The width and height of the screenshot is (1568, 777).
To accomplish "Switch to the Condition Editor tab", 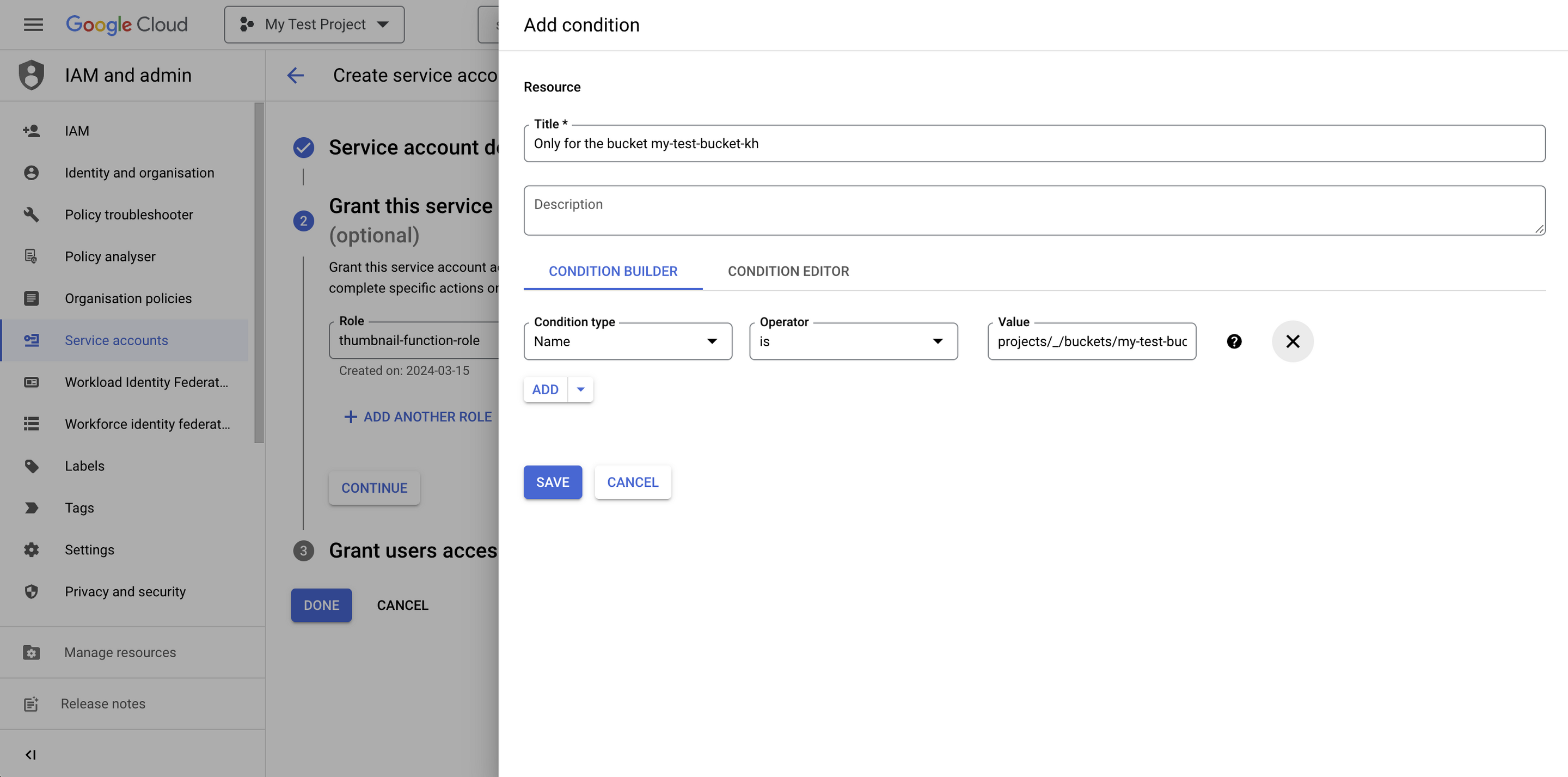I will pos(788,272).
